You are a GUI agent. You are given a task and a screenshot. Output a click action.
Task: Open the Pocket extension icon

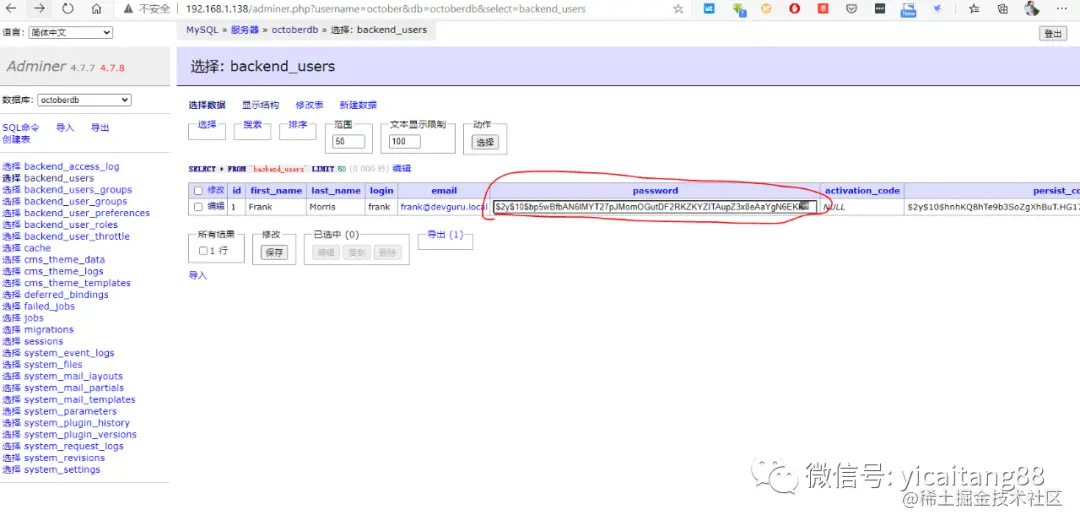tap(851, 9)
